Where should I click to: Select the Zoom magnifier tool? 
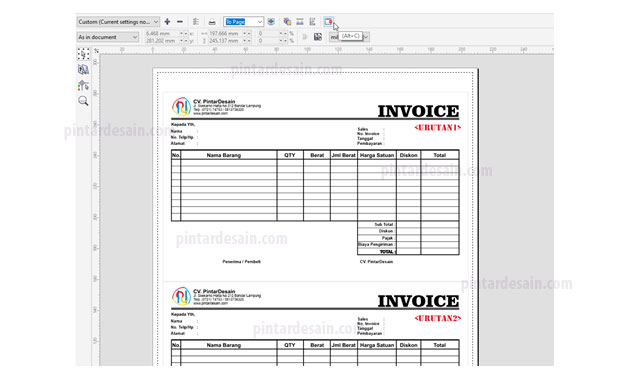tap(83, 101)
